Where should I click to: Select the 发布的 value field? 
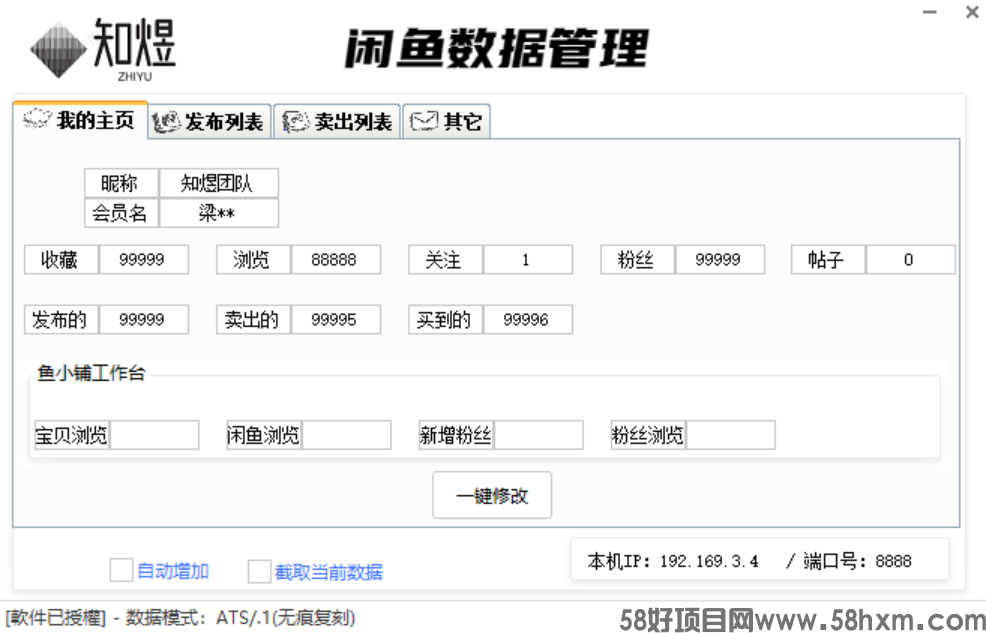pyautogui.click(x=144, y=319)
